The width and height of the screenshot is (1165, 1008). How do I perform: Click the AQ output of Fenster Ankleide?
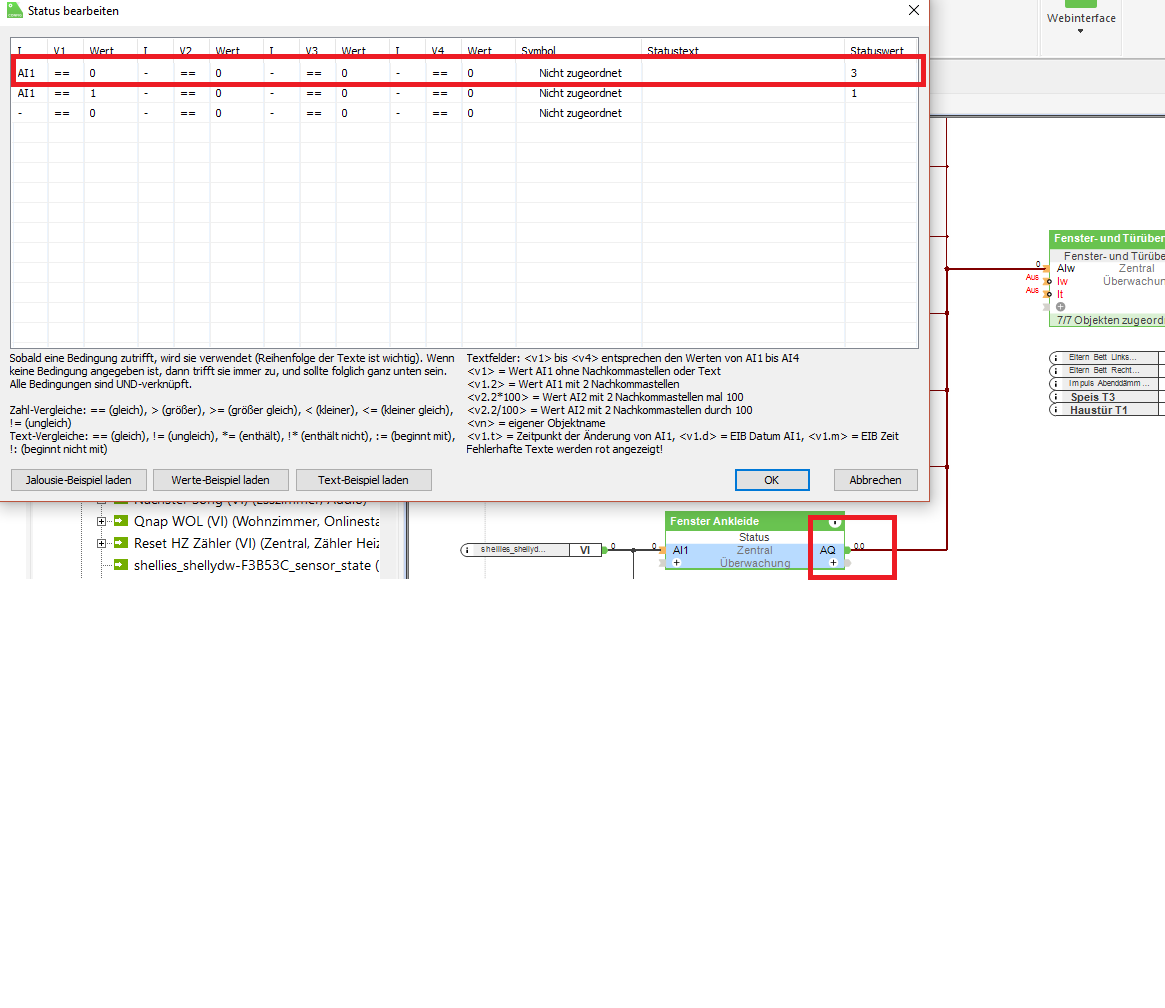(x=828, y=550)
